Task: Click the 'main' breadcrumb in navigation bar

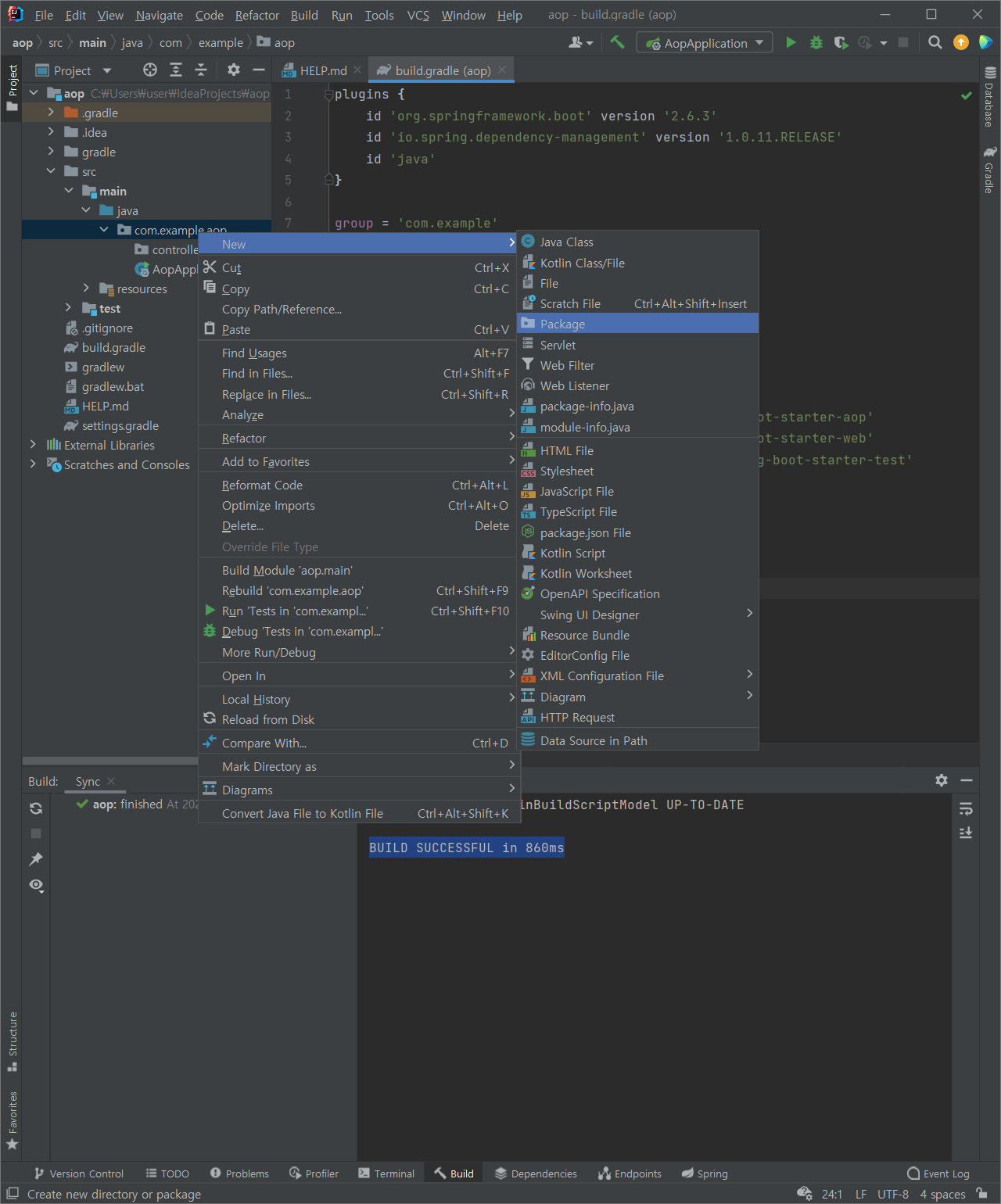Action: click(x=92, y=43)
